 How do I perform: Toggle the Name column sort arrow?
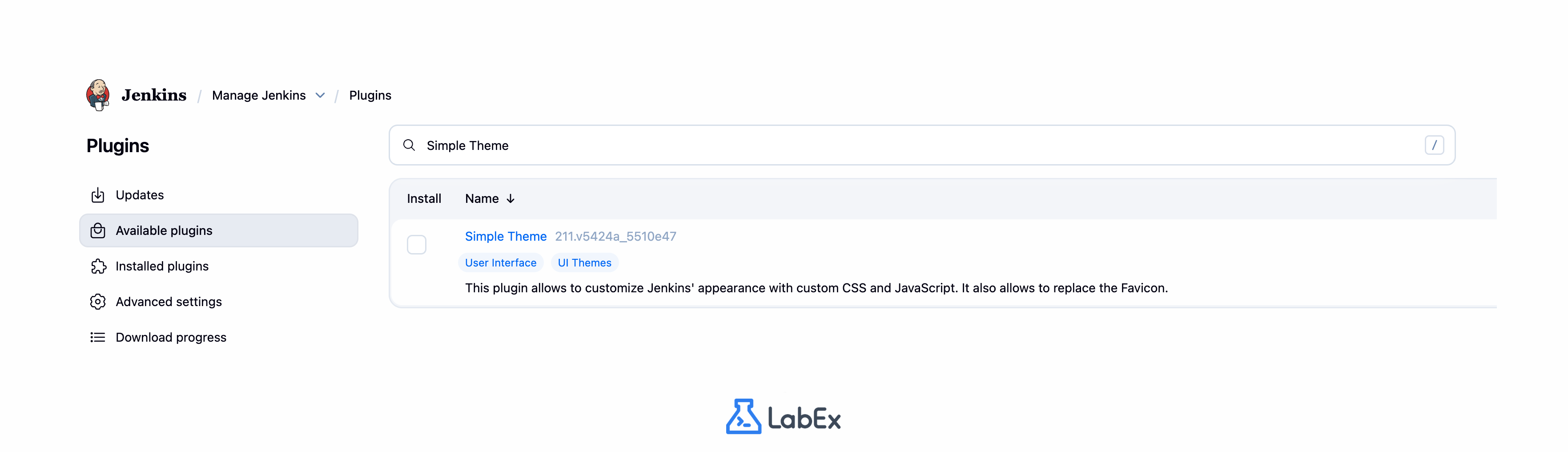click(x=510, y=198)
